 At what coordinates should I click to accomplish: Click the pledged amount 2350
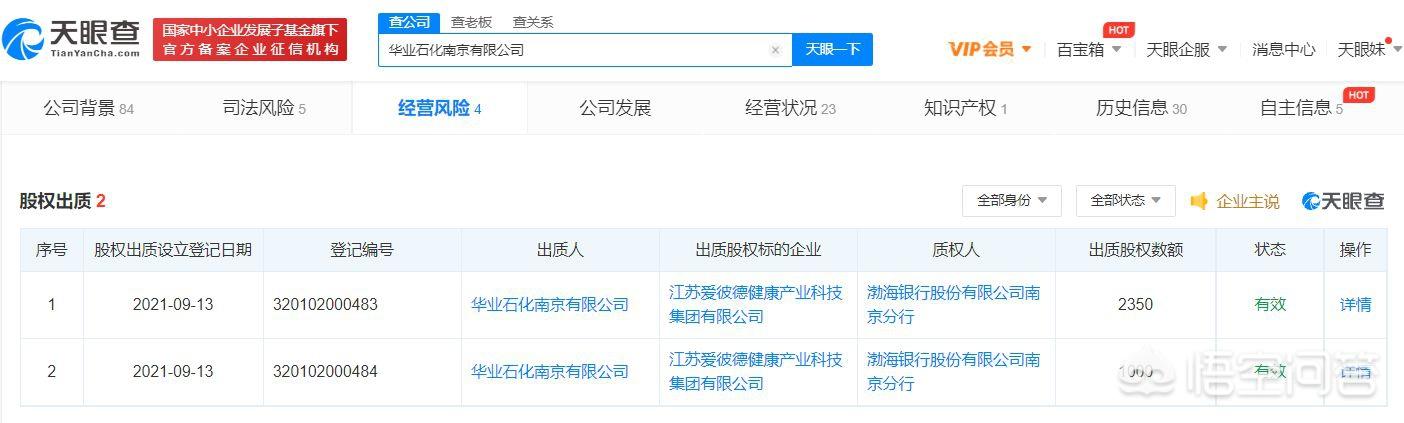coord(1136,305)
